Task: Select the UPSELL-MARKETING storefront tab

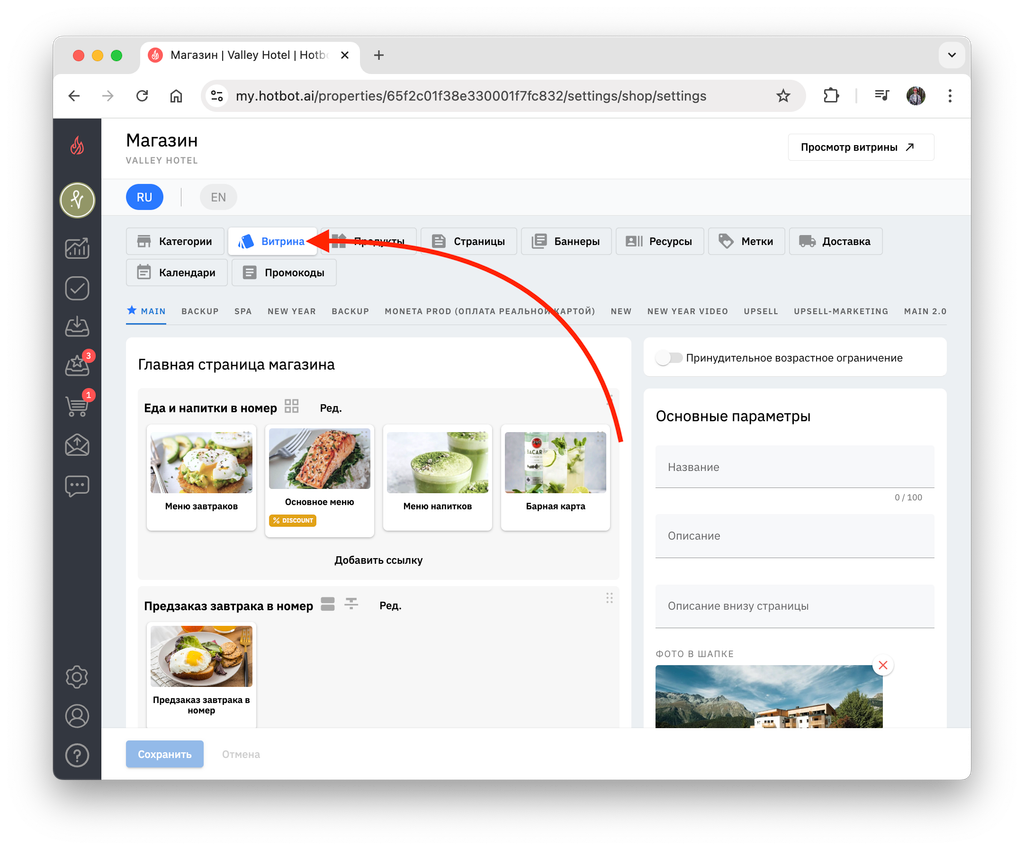Action: pyautogui.click(x=840, y=311)
